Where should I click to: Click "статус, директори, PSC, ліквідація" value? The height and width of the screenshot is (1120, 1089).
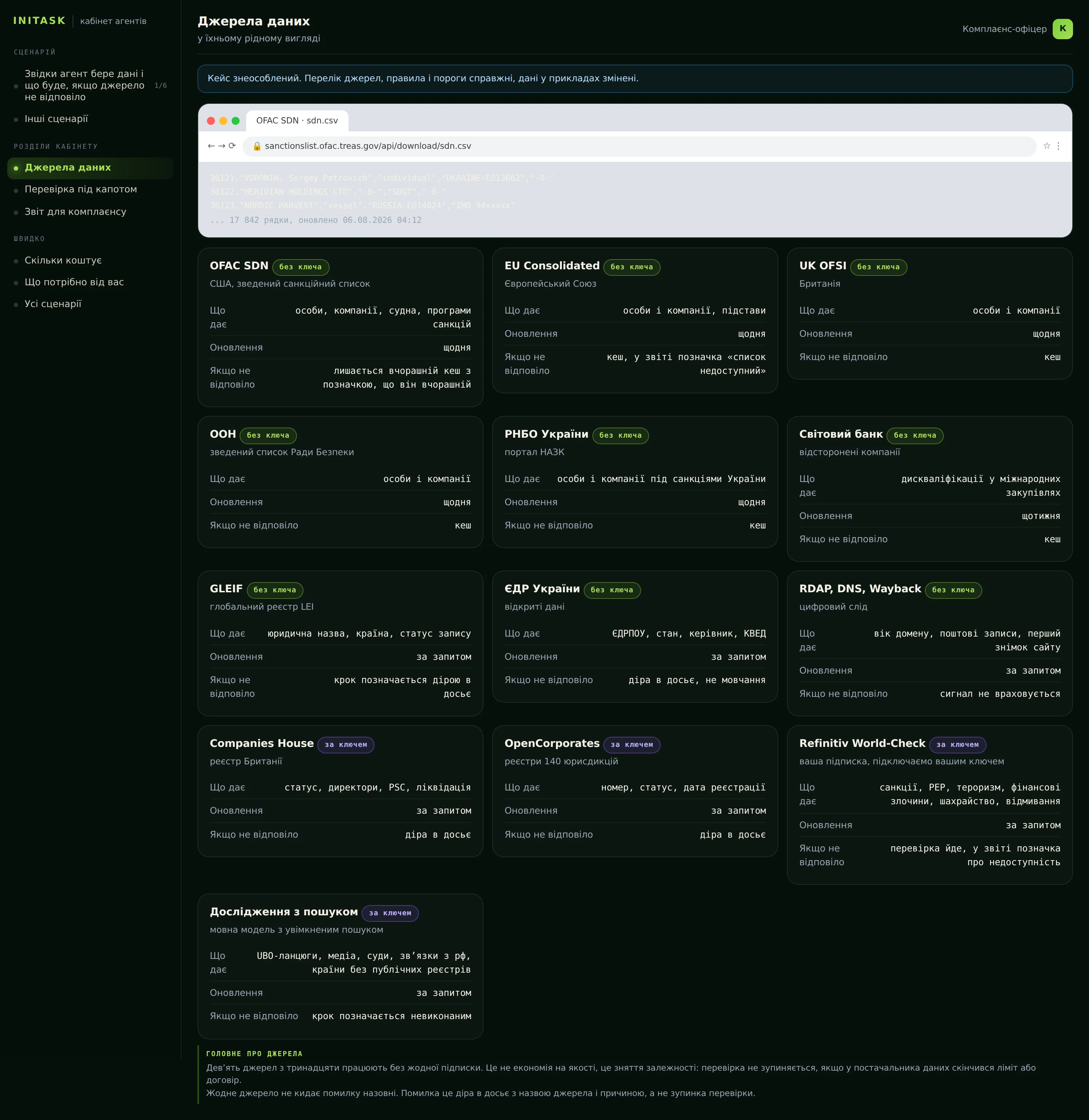click(378, 787)
